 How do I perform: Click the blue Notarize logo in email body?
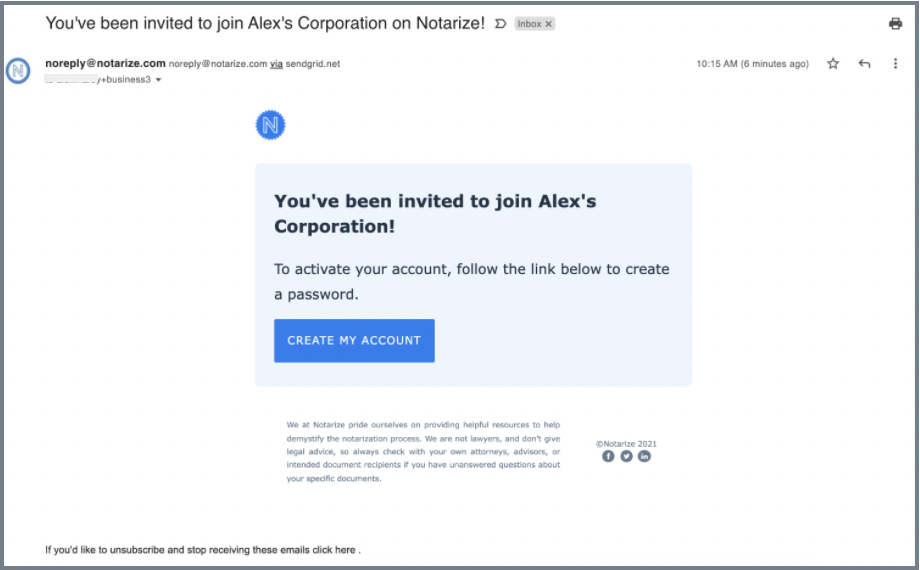coord(270,125)
